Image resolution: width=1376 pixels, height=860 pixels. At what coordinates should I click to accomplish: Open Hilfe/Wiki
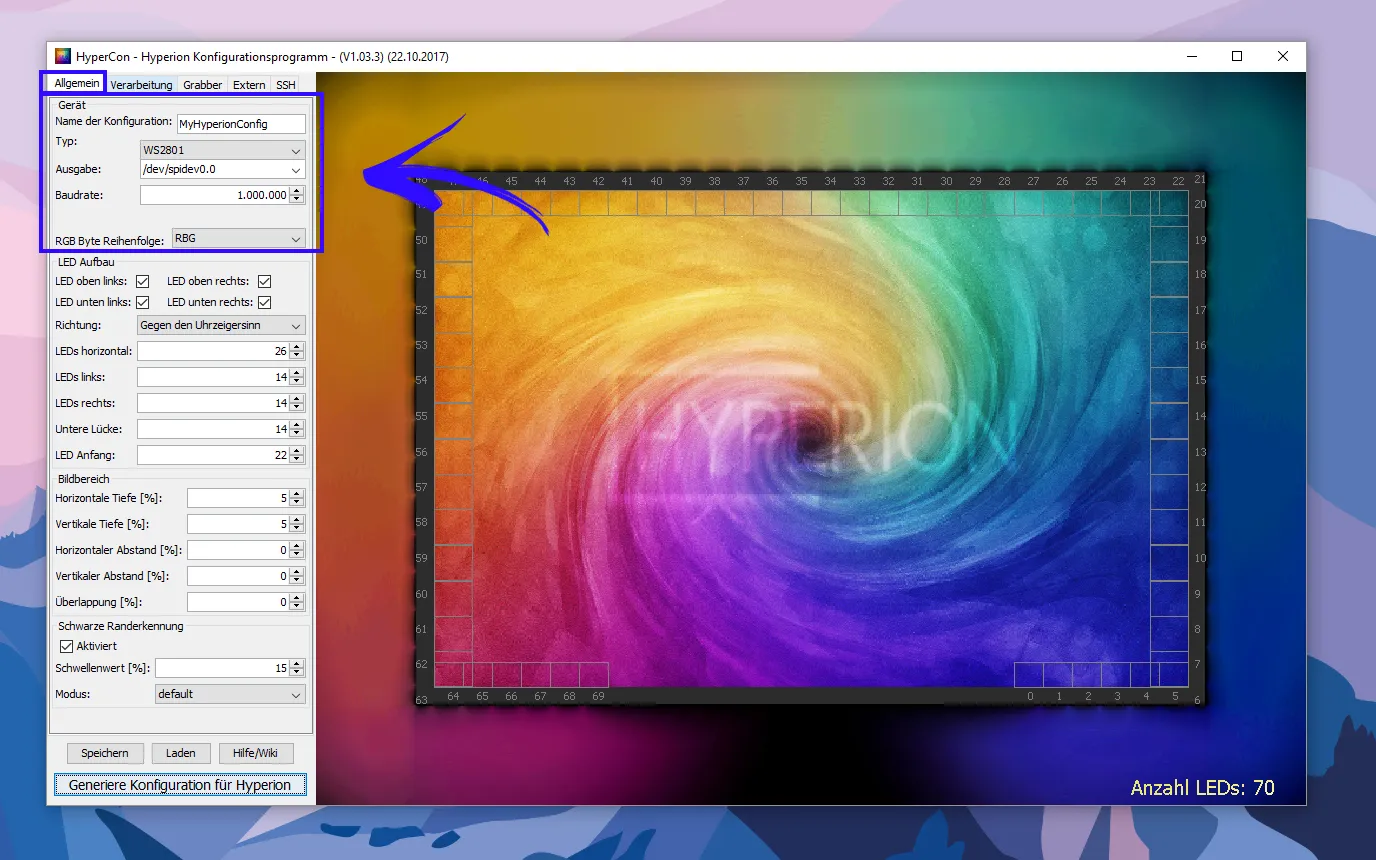coord(255,753)
